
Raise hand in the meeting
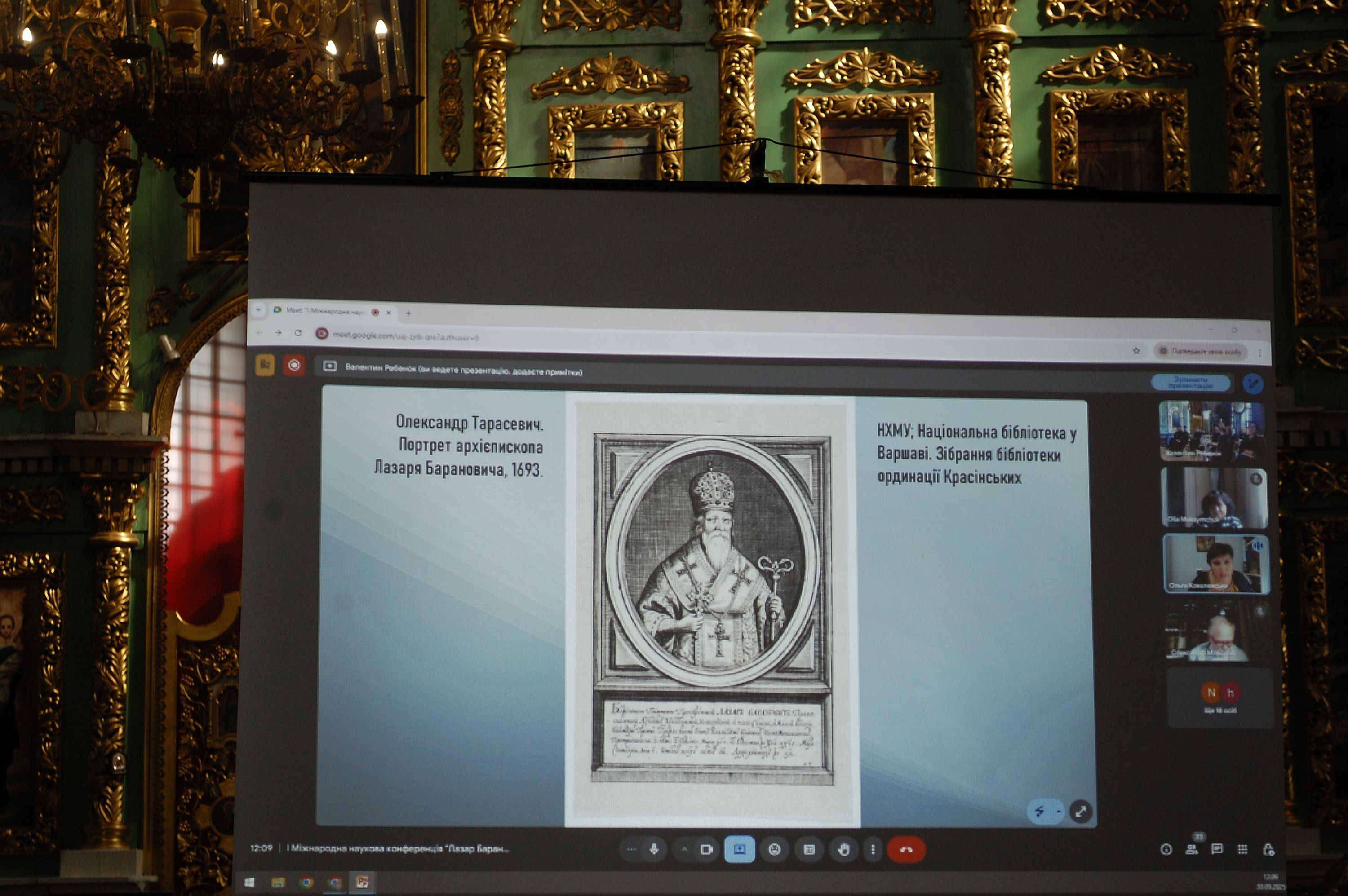pos(843,850)
